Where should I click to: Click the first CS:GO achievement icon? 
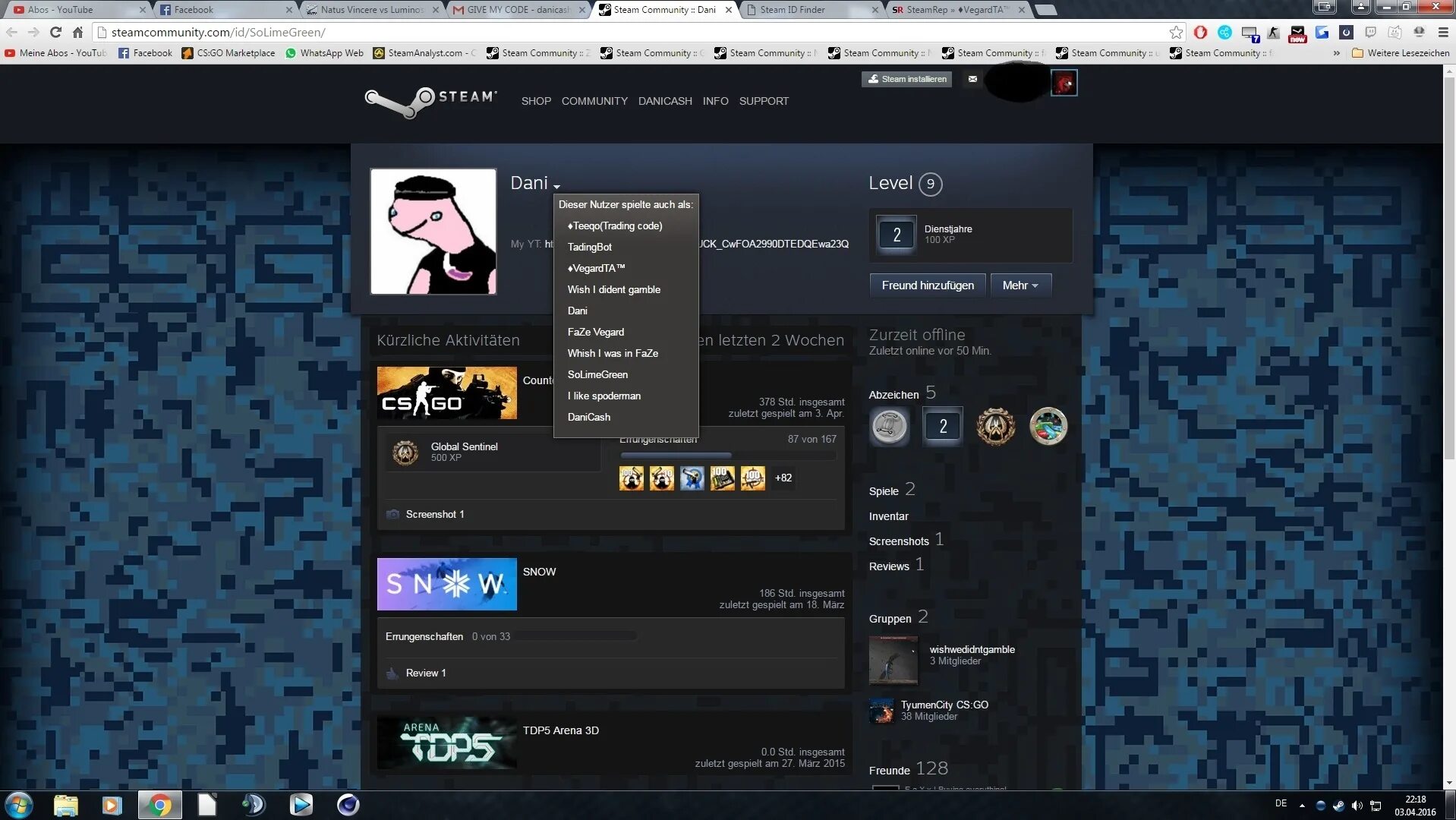tap(632, 478)
